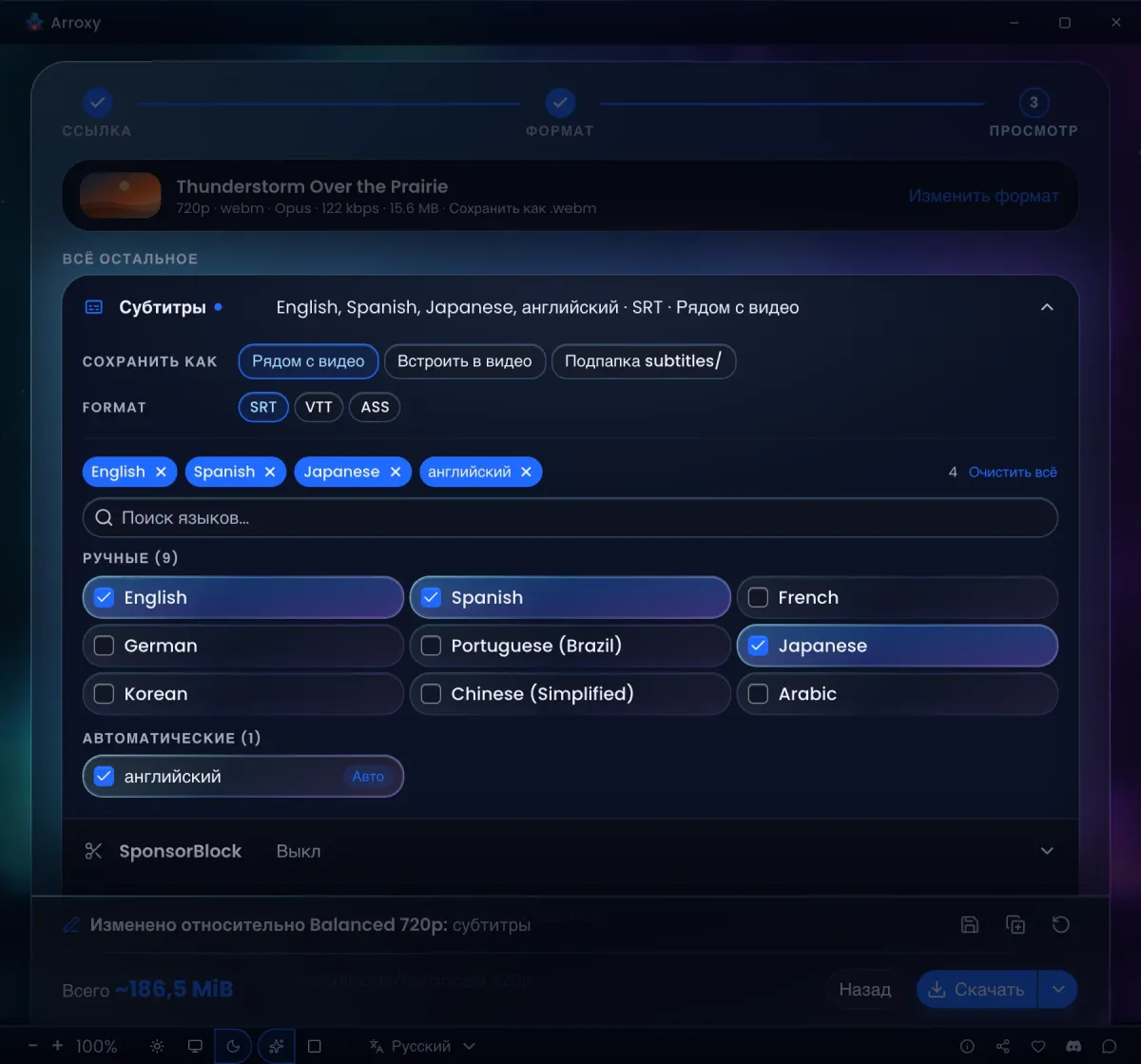
Task: Check the German subtitle checkbox
Action: click(x=104, y=646)
